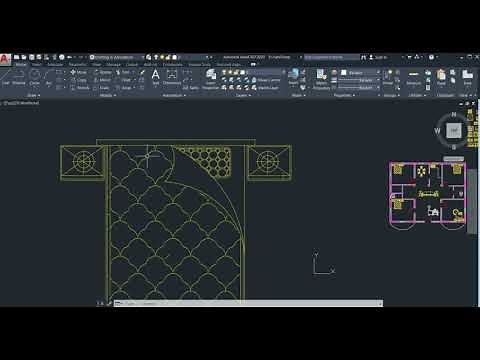Choose the Fillet tool
This screenshot has width=480, height=360.
[x=125, y=80]
